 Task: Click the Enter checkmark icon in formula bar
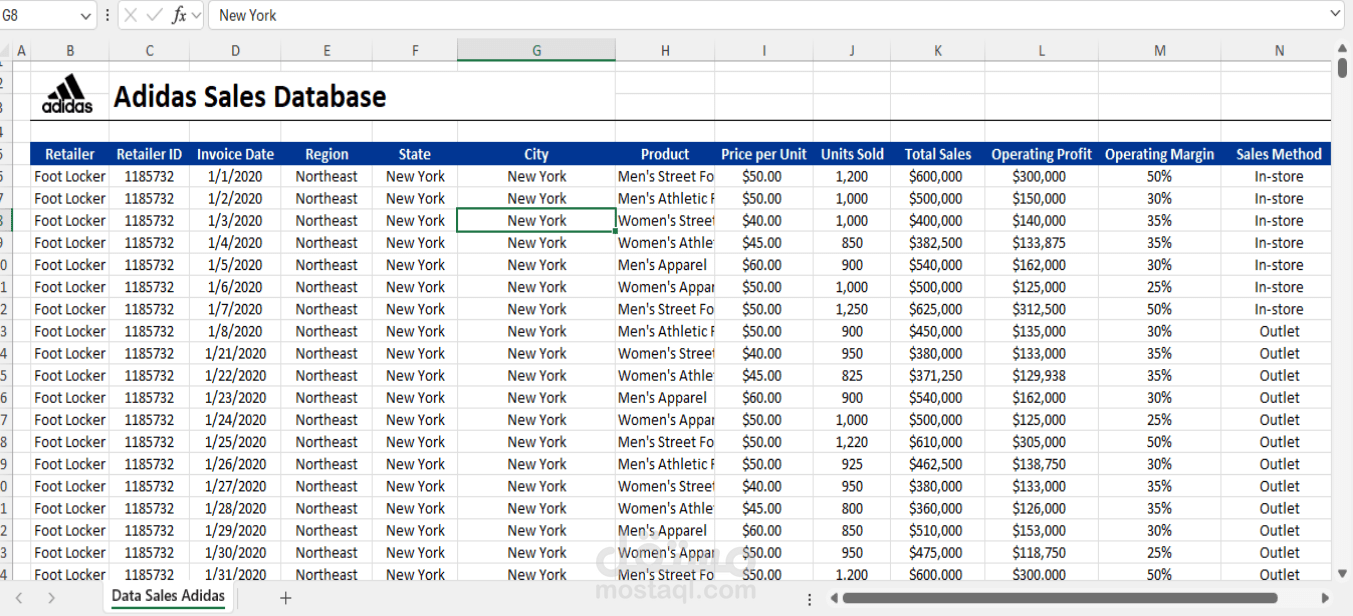point(154,15)
